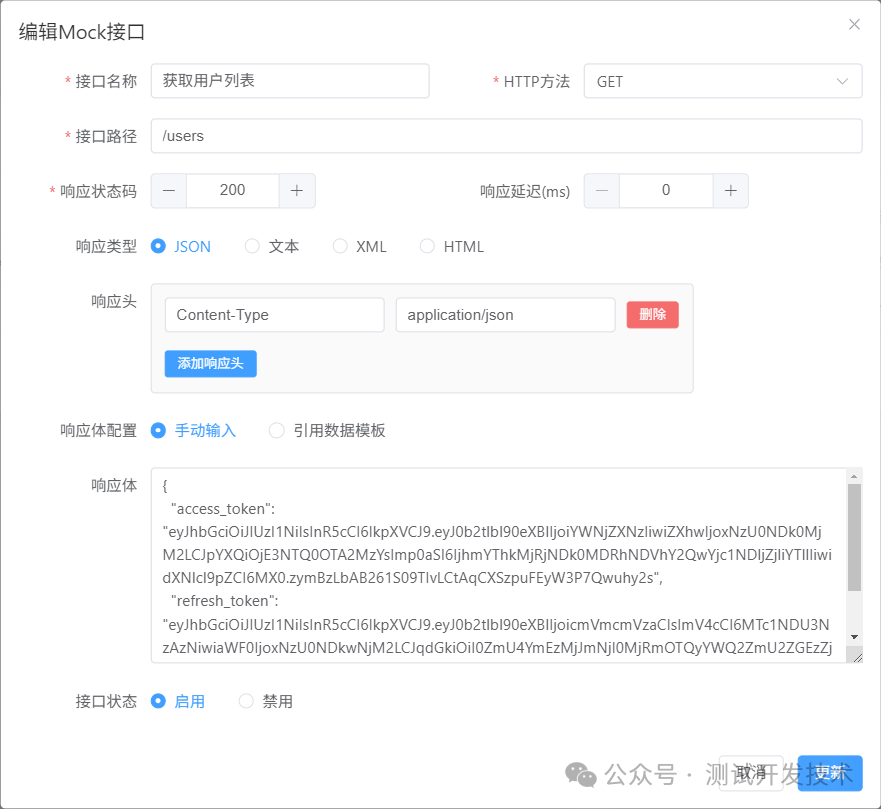This screenshot has height=809, width=881.
Task: Click the application/json header value field
Action: [505, 314]
